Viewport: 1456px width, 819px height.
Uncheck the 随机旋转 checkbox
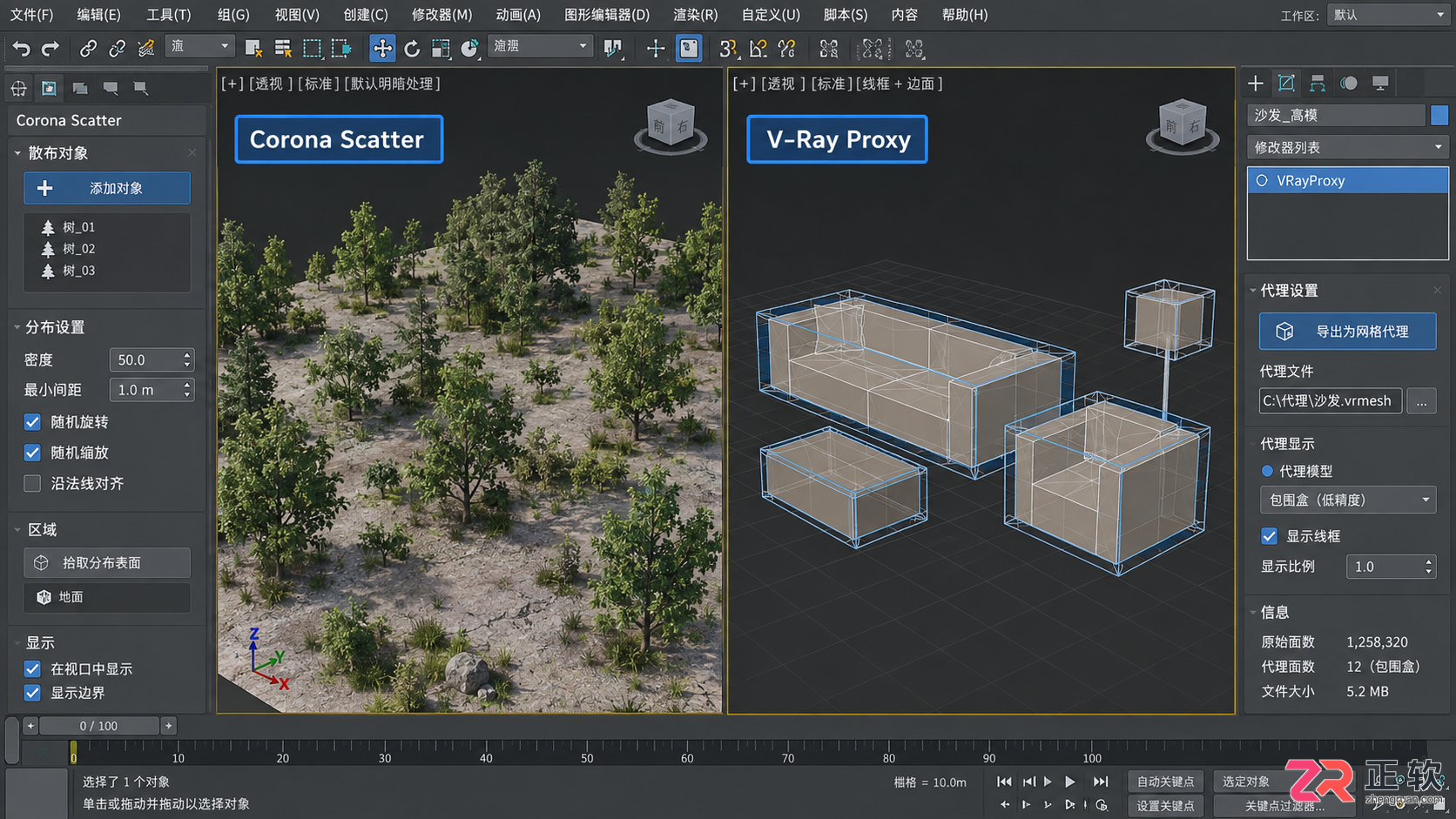click(32, 422)
